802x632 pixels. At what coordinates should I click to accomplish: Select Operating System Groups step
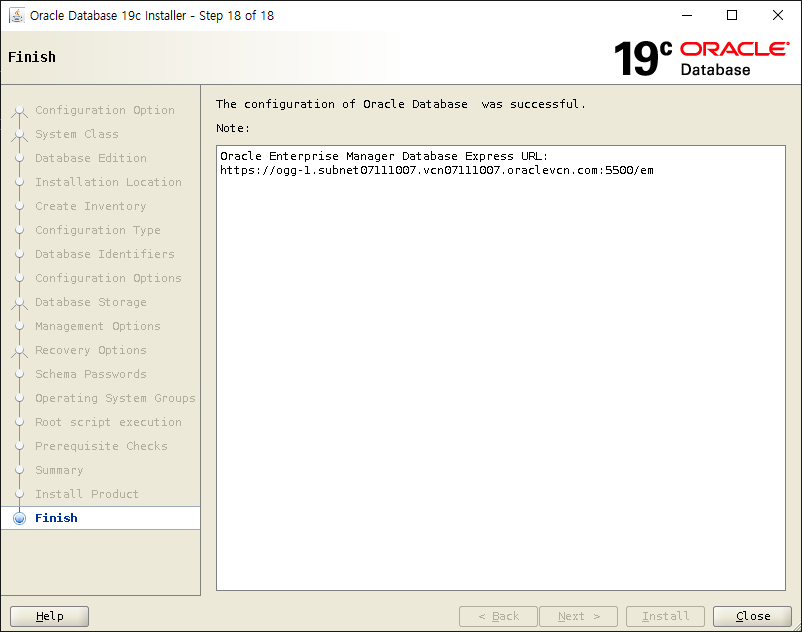point(115,398)
